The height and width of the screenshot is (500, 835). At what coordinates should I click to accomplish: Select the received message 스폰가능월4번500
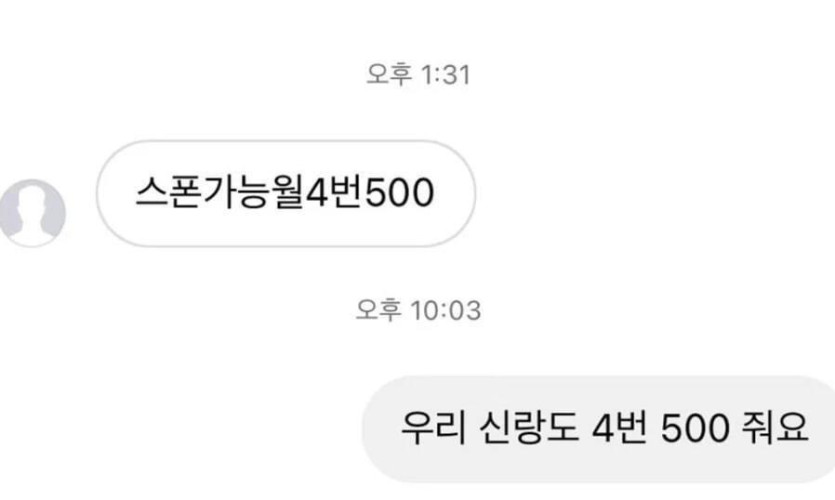285,193
